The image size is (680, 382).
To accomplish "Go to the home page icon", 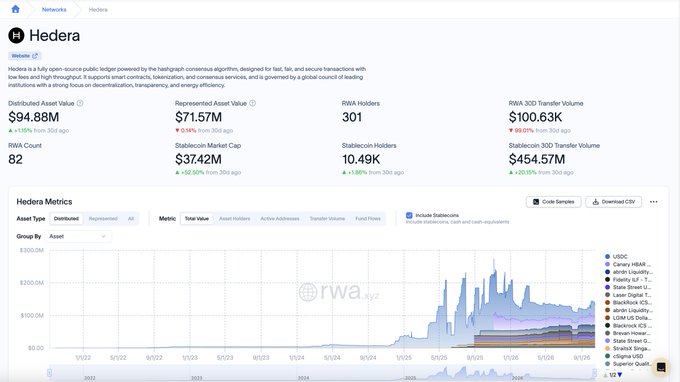I will pos(16,9).
